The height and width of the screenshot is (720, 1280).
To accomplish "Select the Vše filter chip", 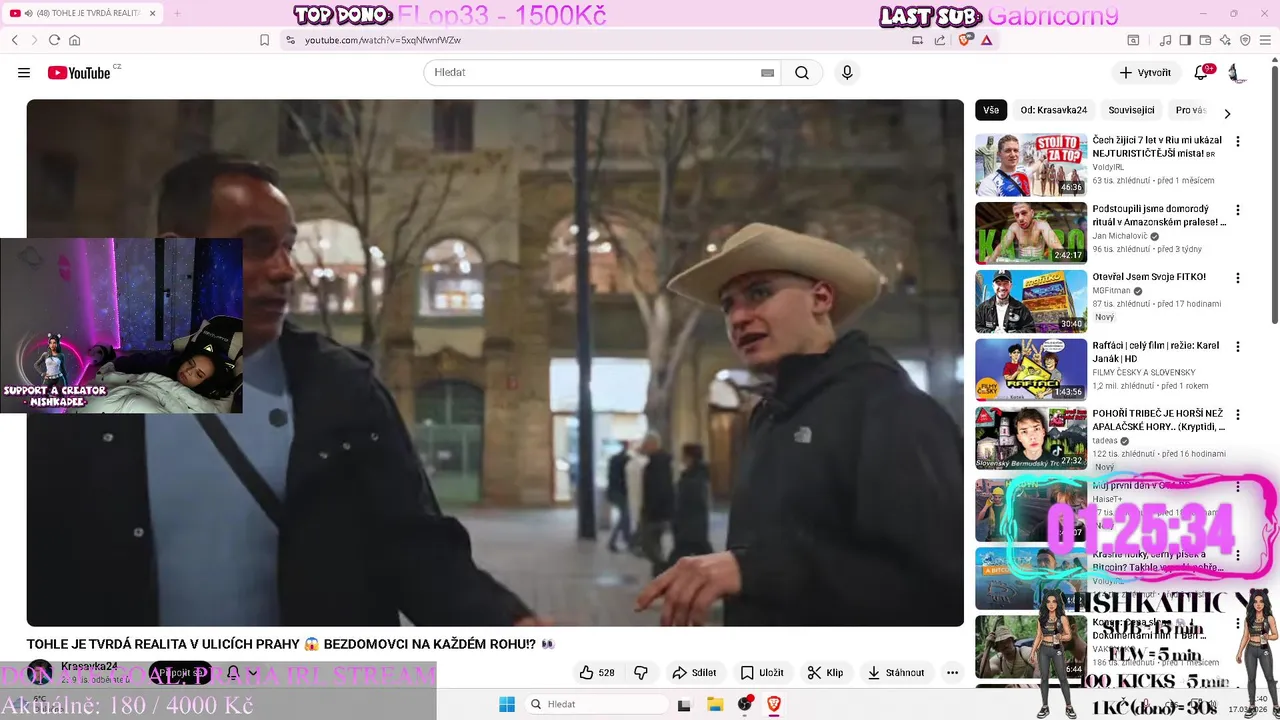I will tap(991, 110).
